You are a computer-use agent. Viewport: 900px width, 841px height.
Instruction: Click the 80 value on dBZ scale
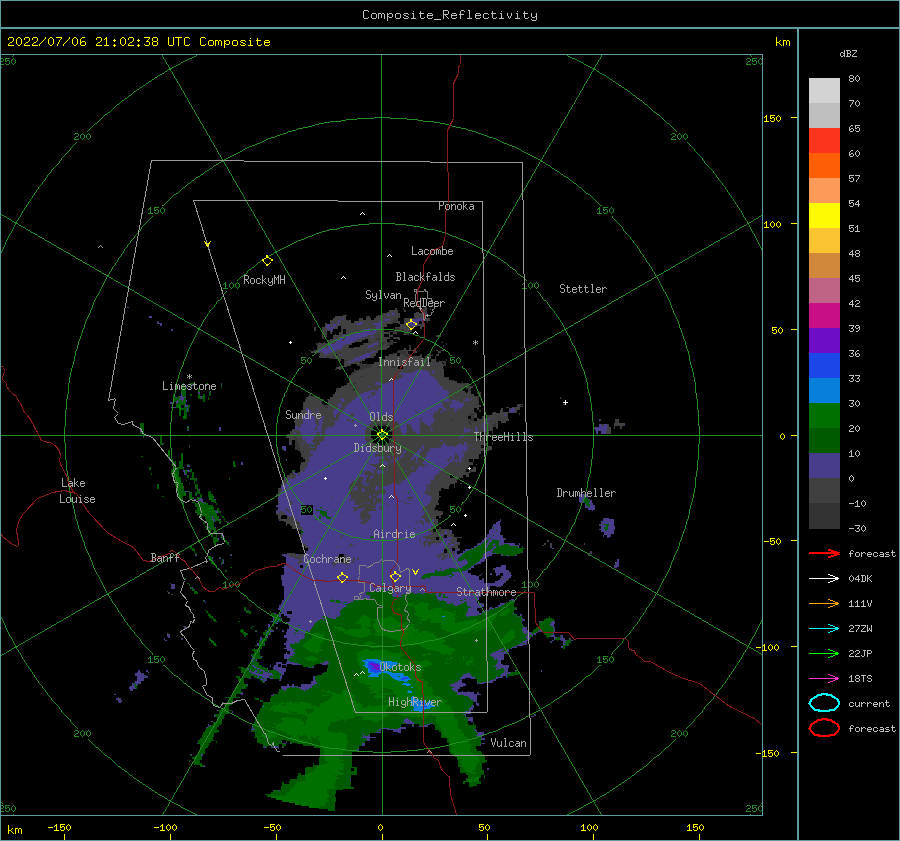tap(854, 79)
